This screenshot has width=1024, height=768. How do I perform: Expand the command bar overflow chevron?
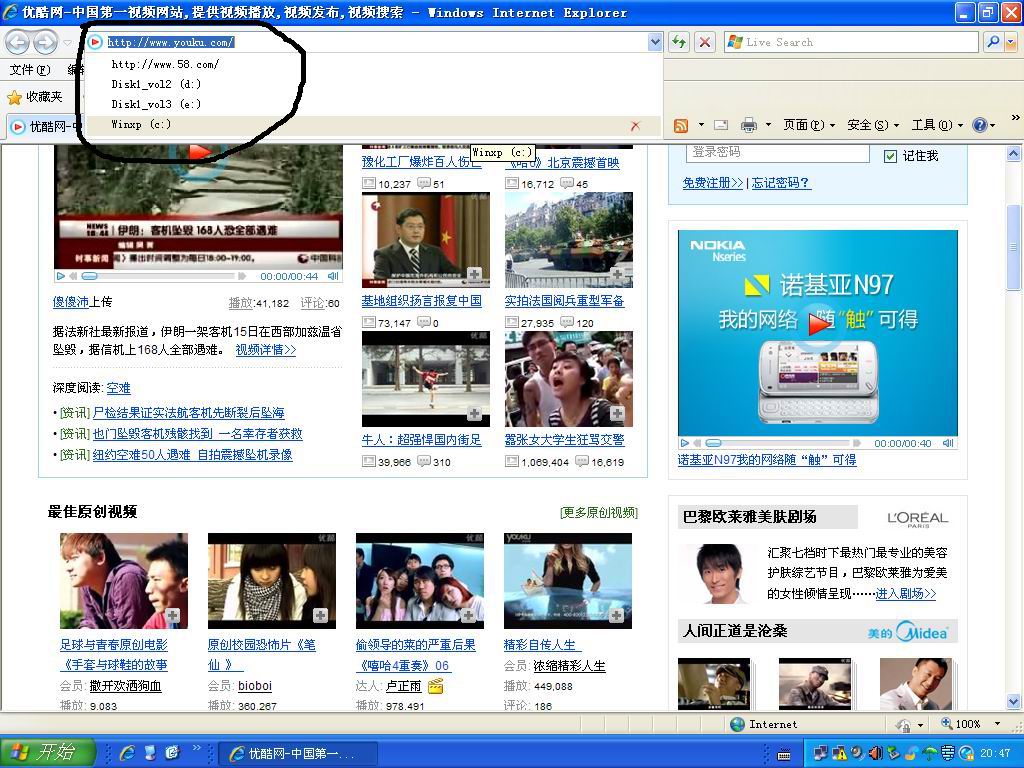click(x=1015, y=118)
